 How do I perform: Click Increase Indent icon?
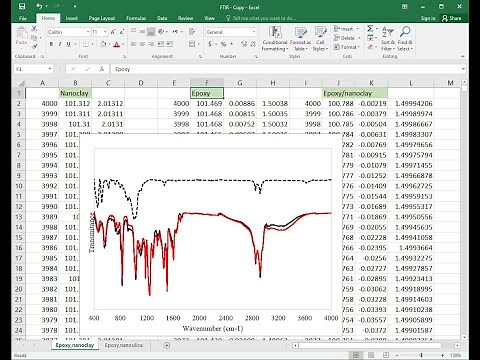click(169, 44)
